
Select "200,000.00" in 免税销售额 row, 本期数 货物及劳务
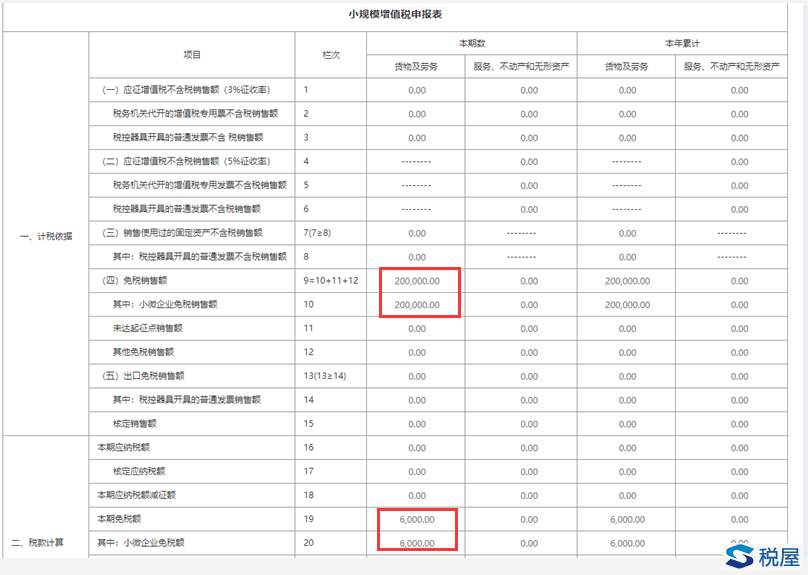[417, 281]
